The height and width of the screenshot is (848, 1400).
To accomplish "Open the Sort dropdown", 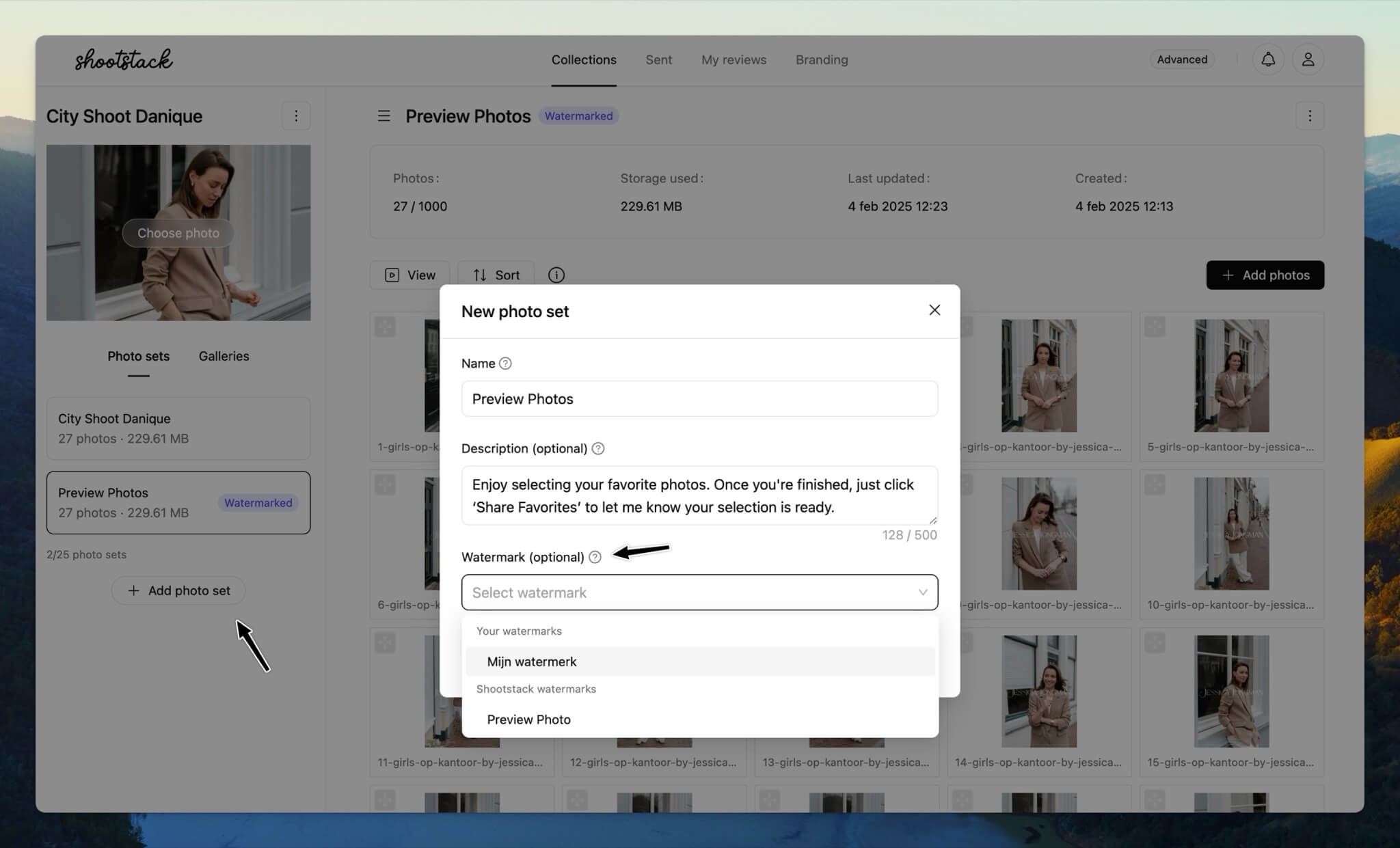I will (496, 275).
